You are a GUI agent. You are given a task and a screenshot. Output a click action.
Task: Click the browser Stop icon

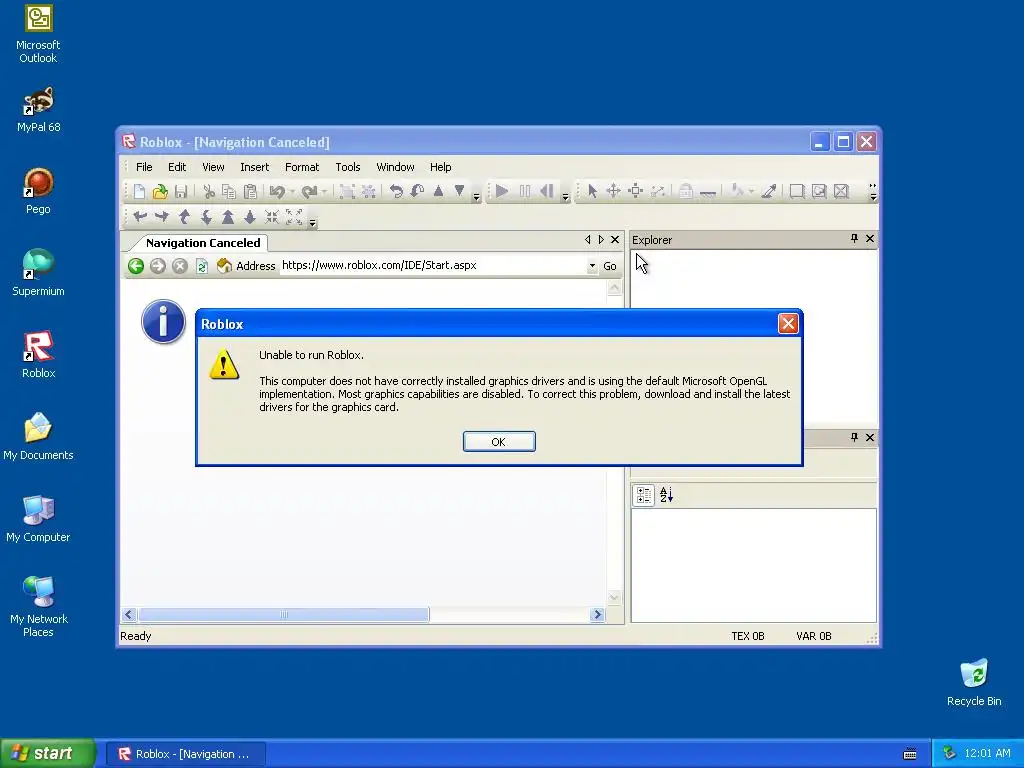180,266
